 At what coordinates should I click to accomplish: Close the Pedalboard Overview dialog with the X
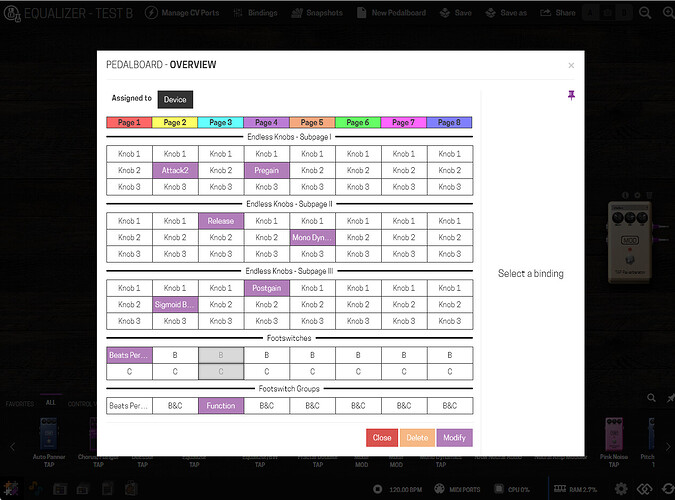[x=571, y=66]
